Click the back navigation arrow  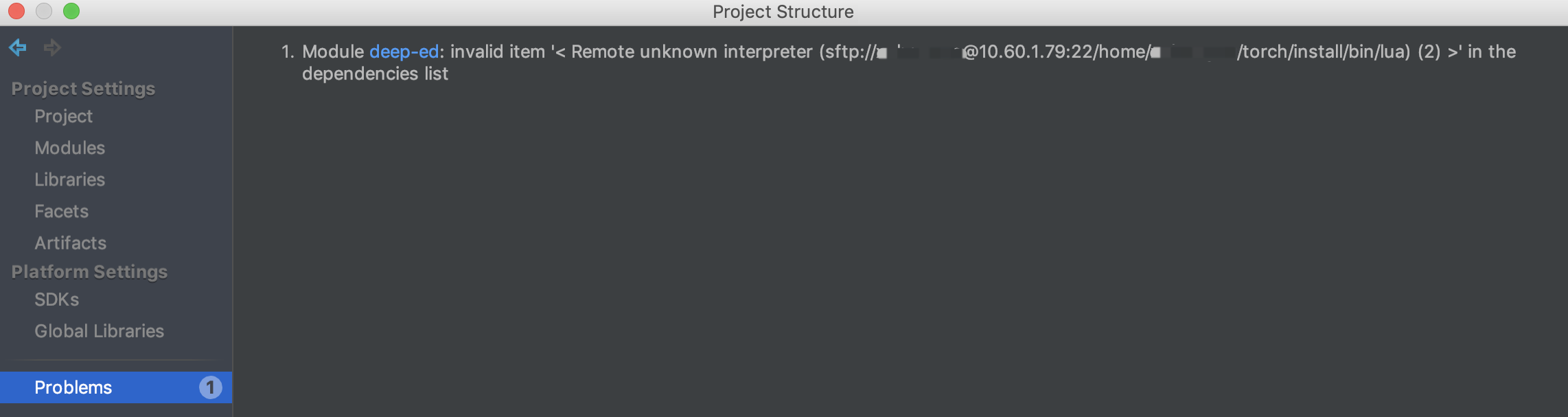click(16, 47)
